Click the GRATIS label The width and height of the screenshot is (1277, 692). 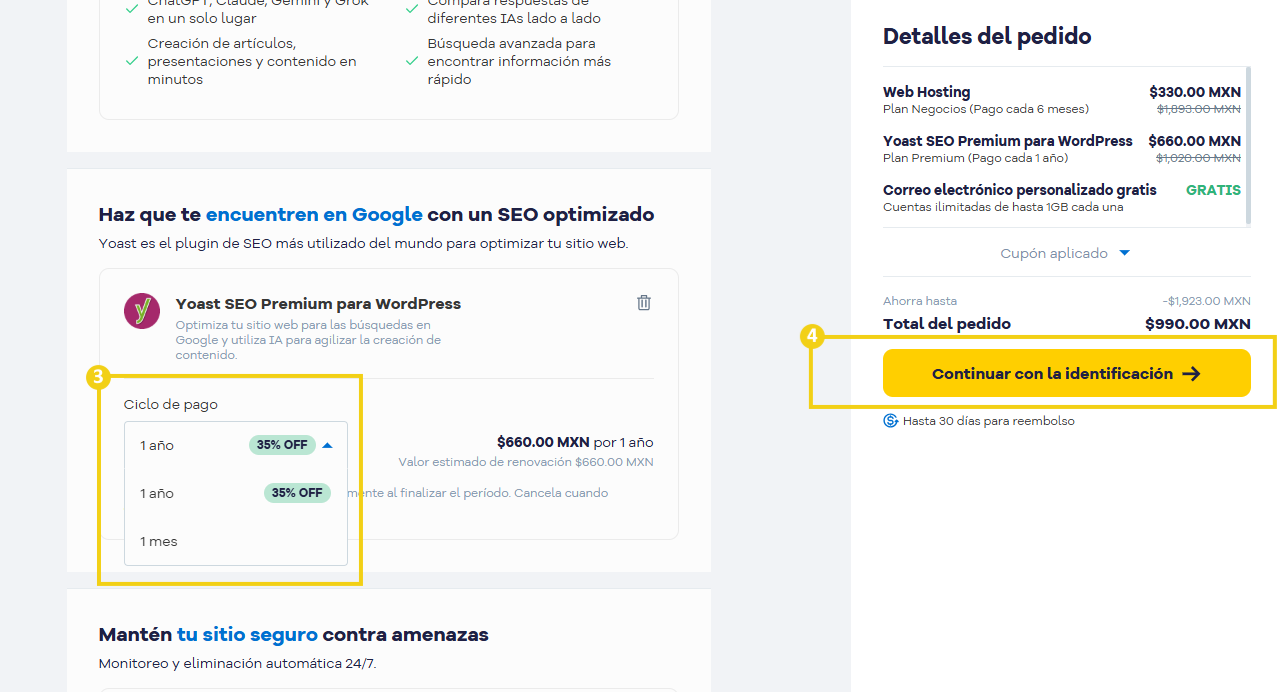pos(1213,190)
